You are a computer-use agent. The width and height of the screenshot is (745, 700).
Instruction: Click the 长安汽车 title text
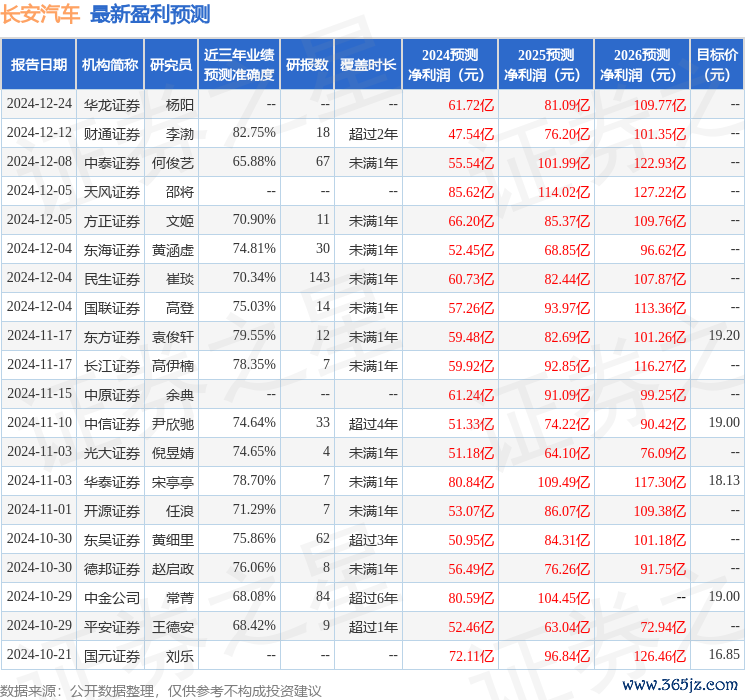(x=40, y=14)
